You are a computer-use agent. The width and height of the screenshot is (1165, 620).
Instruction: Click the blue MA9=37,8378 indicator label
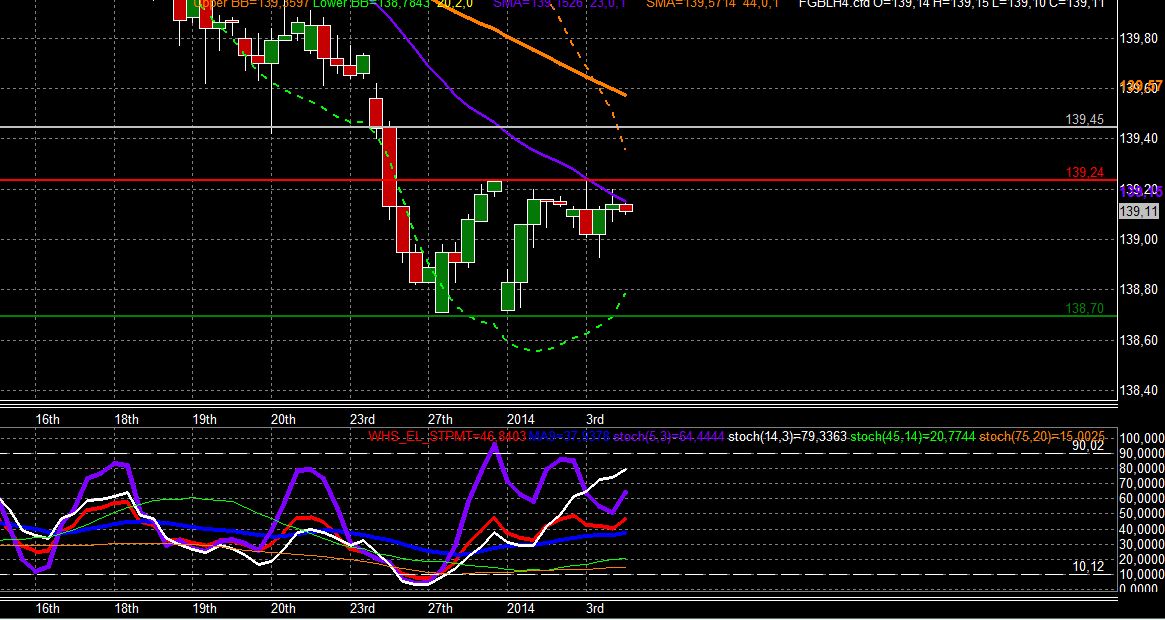coord(568,436)
